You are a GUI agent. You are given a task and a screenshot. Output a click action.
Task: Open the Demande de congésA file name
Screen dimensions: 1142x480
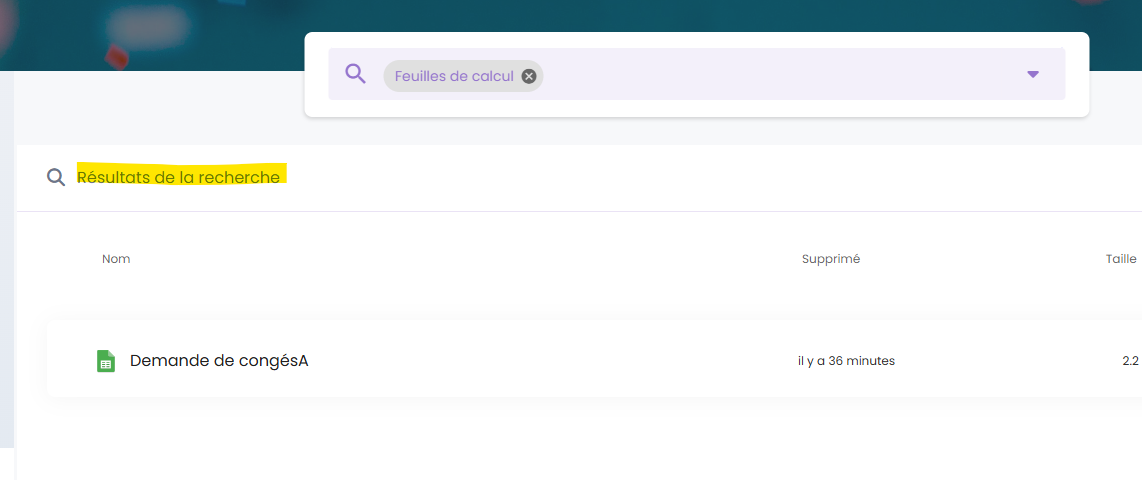(x=219, y=361)
